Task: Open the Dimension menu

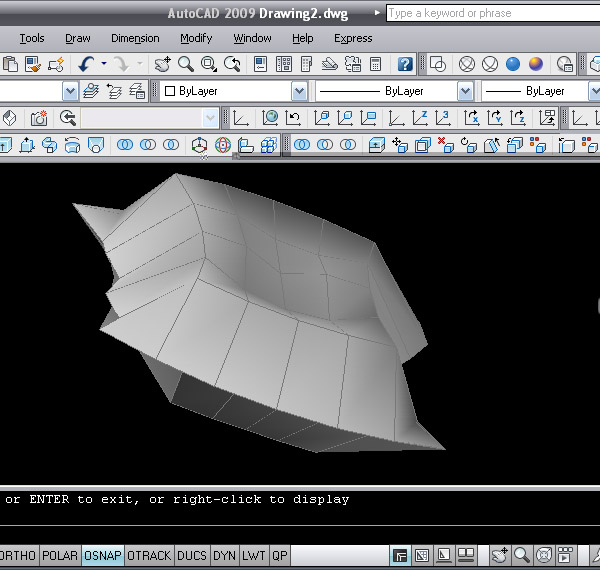Action: [x=135, y=38]
